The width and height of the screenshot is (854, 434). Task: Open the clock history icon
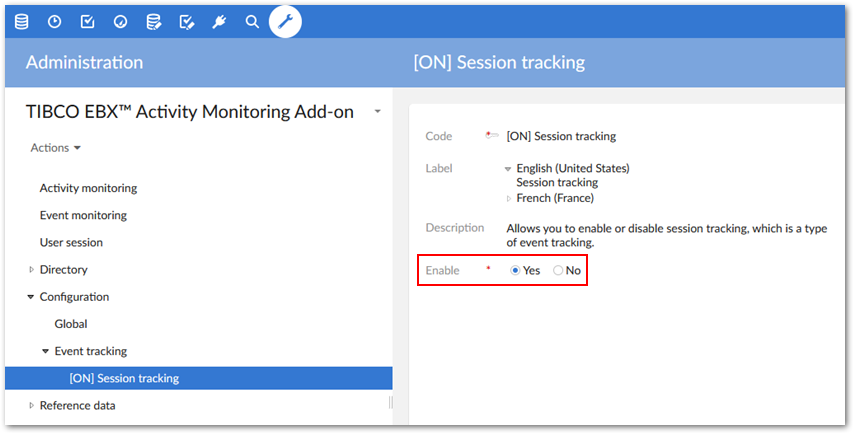click(x=54, y=22)
